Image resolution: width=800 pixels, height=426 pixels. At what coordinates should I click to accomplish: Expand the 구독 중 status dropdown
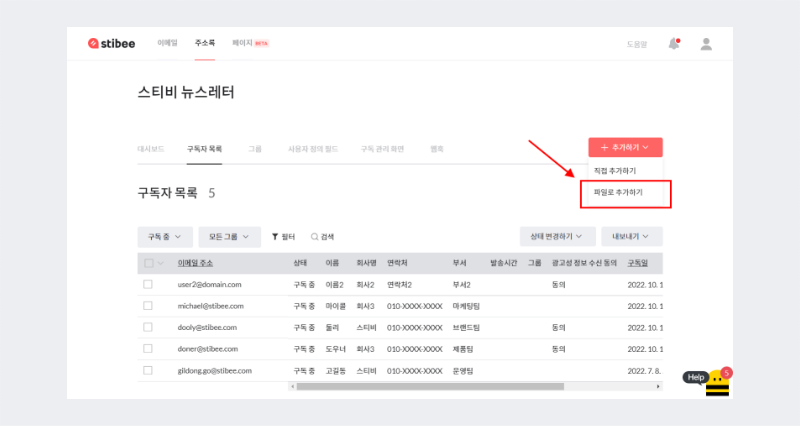[164, 237]
